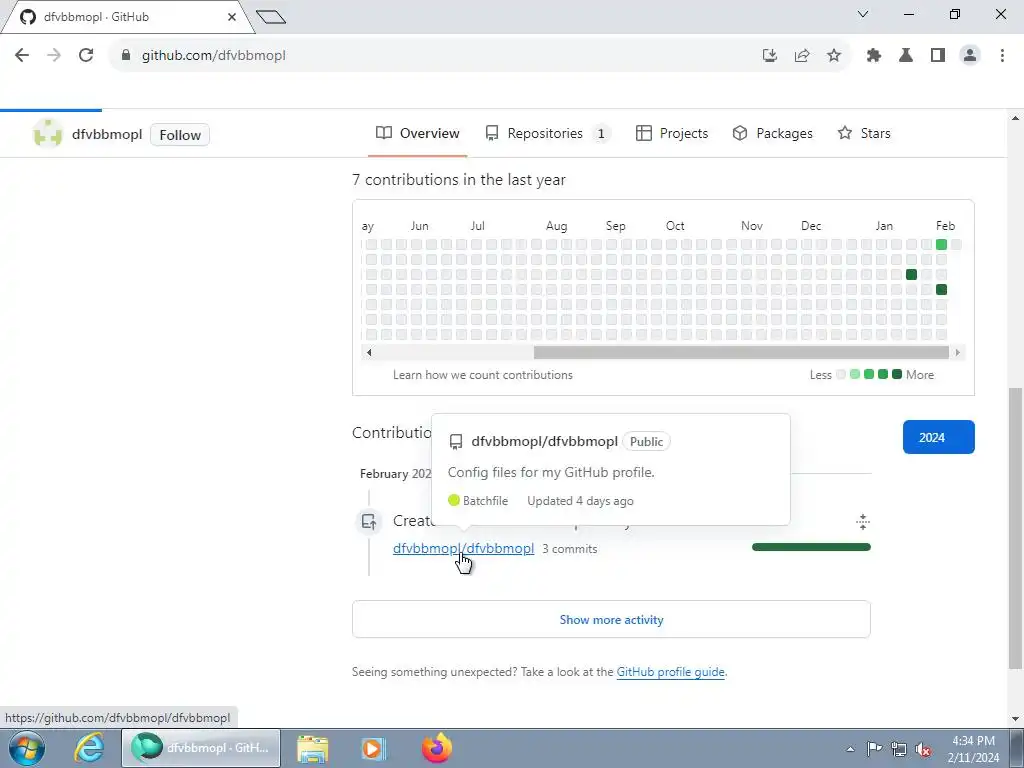Viewport: 1024px width, 768px height.
Task: Open the browser extensions puzzle icon
Action: [874, 56]
